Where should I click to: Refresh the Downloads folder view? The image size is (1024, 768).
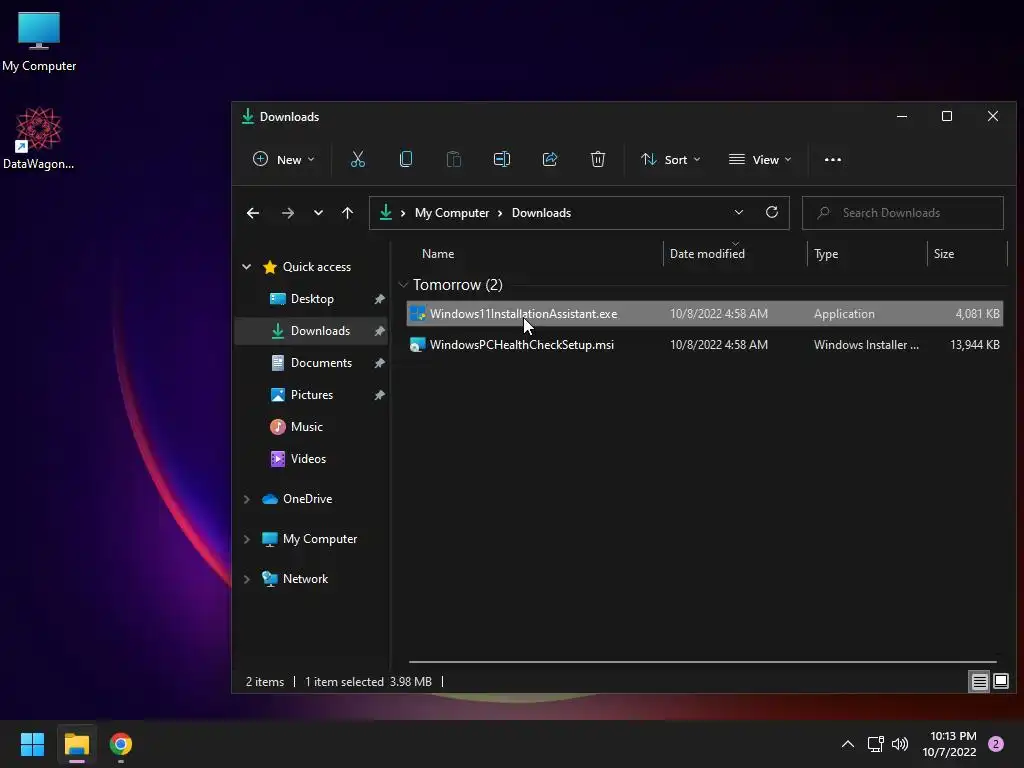772,212
